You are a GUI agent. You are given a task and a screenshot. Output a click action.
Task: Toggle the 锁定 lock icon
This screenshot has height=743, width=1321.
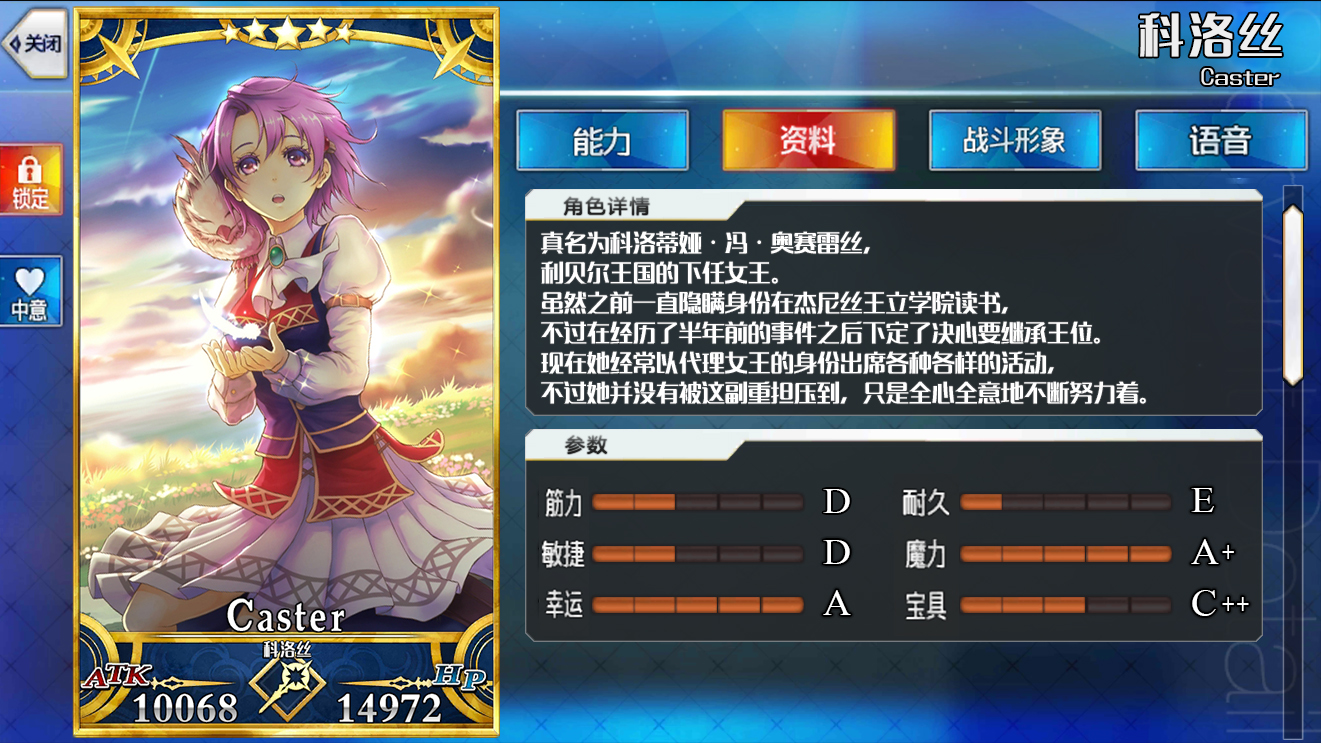click(31, 180)
